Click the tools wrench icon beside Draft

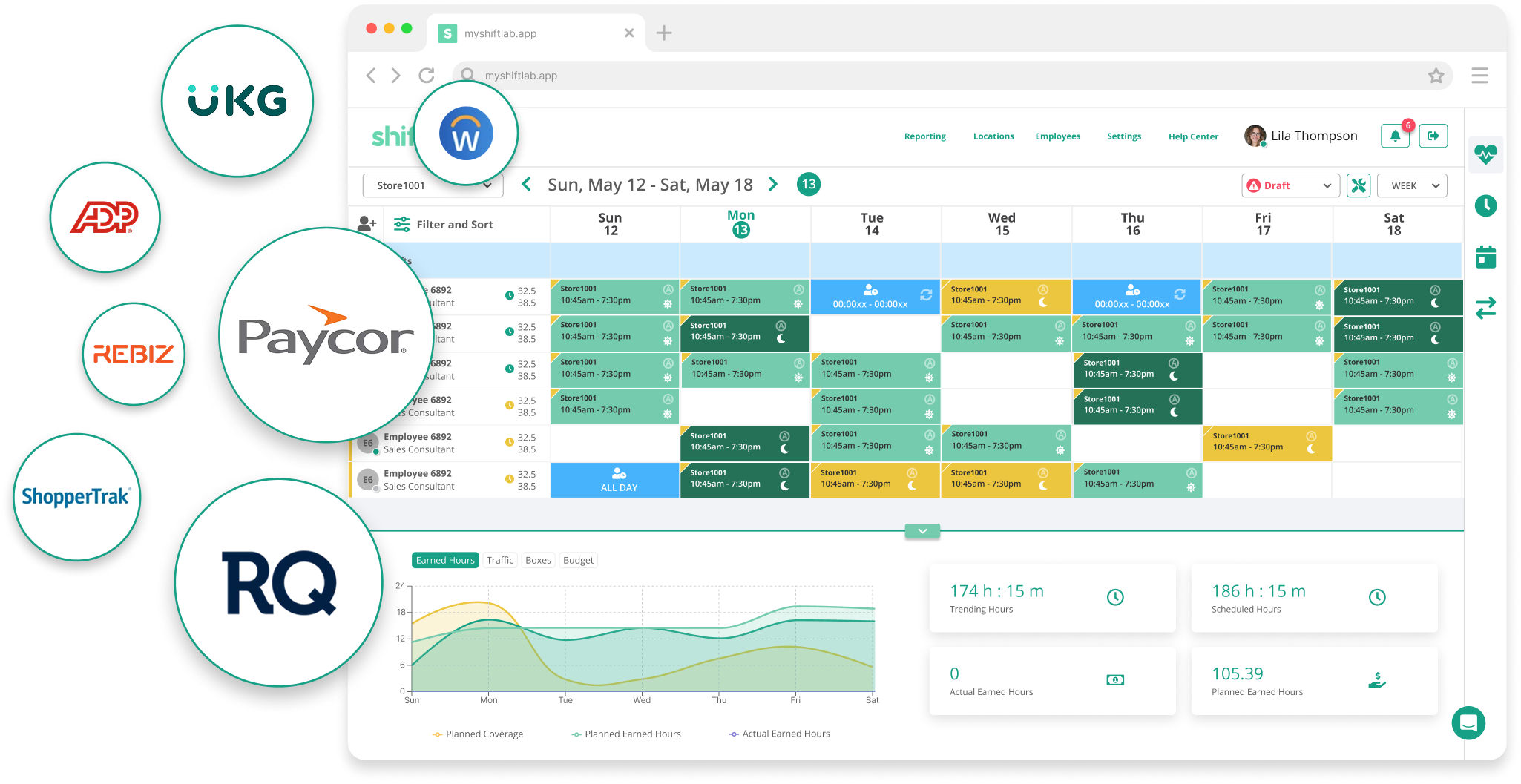coord(1359,185)
